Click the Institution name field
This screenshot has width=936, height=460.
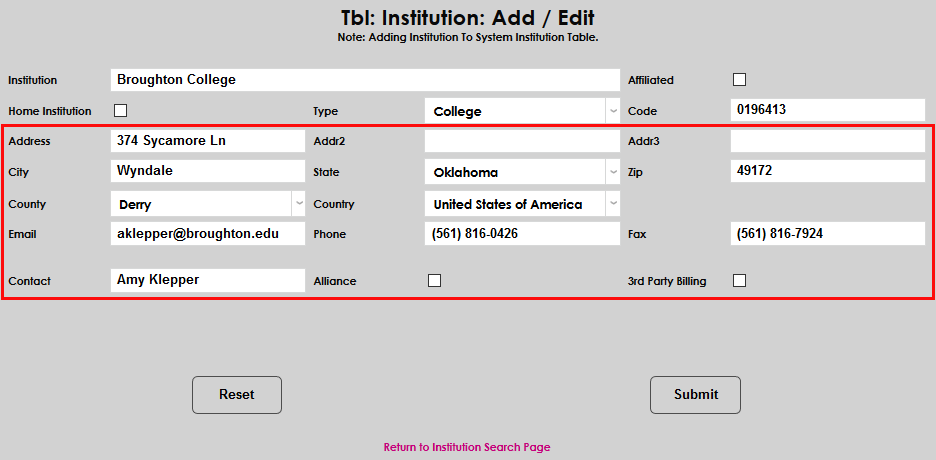pyautogui.click(x=365, y=80)
